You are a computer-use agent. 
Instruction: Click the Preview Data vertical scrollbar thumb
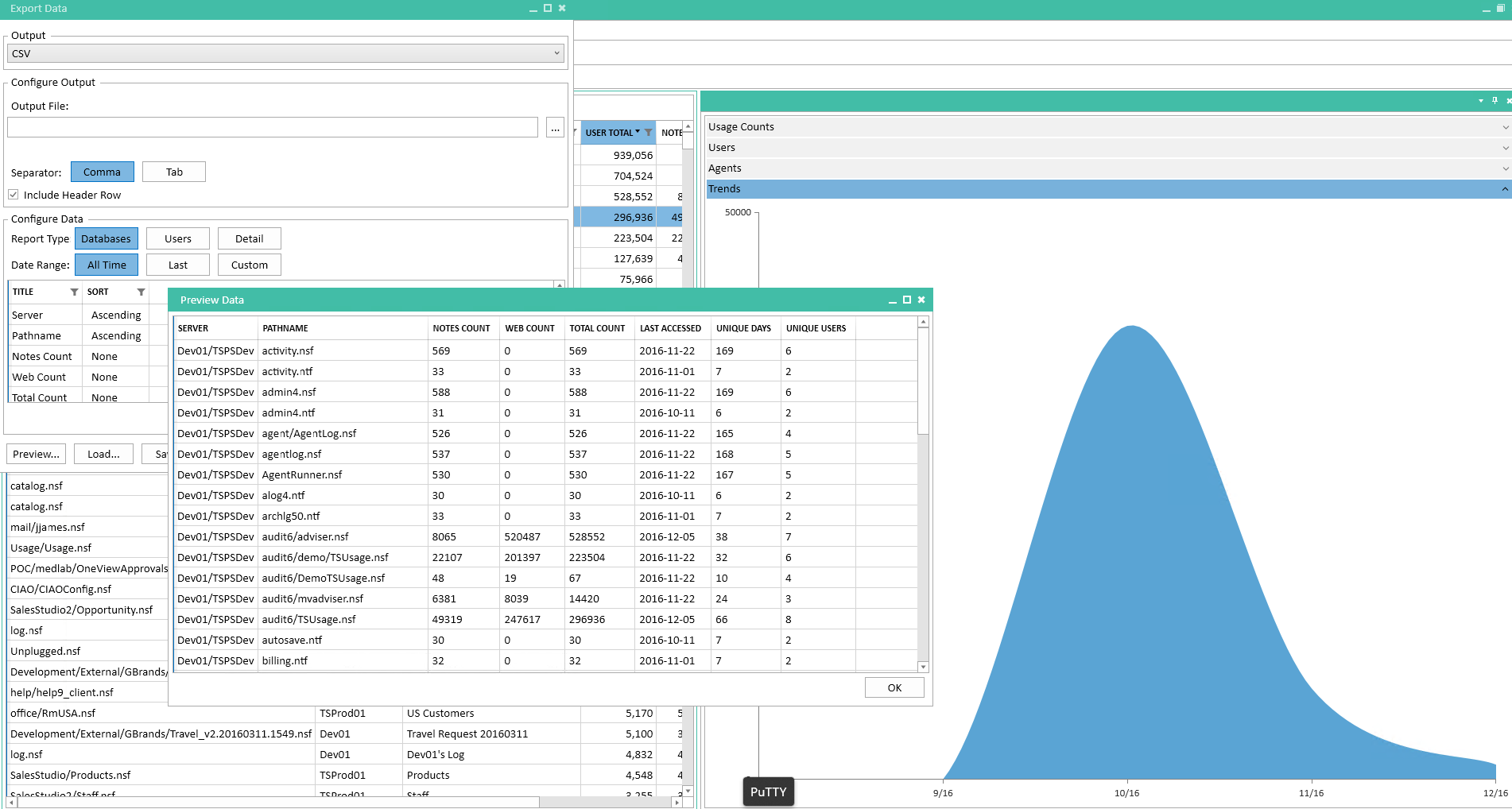coord(923,381)
